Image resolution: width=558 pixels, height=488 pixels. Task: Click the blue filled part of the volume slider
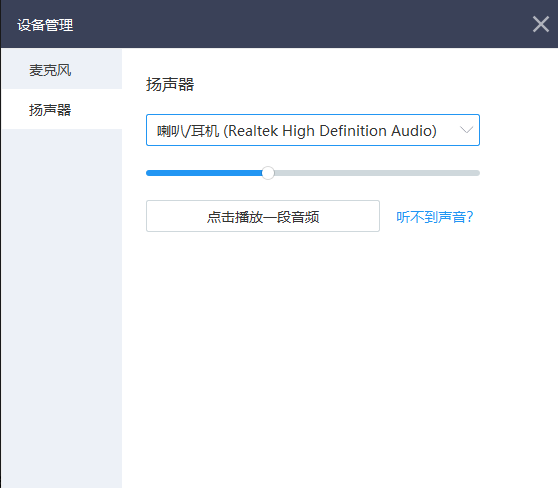204,173
